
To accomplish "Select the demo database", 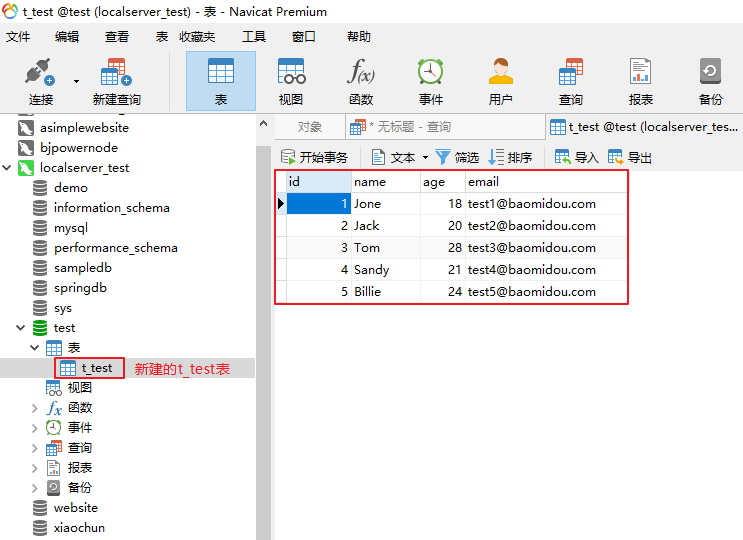I will (71, 188).
